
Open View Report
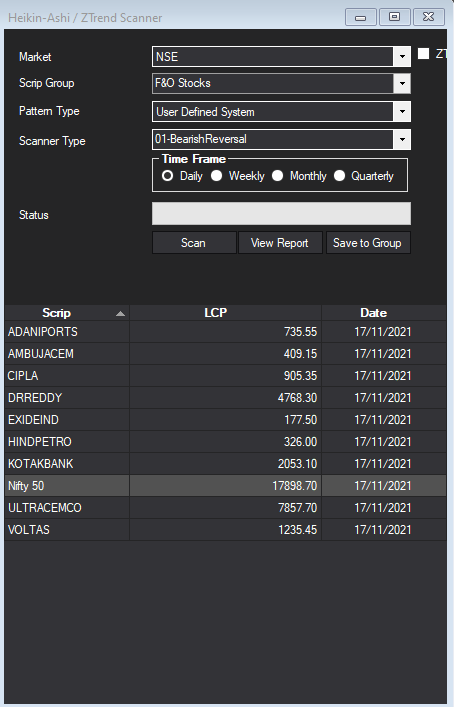pyautogui.click(x=280, y=243)
